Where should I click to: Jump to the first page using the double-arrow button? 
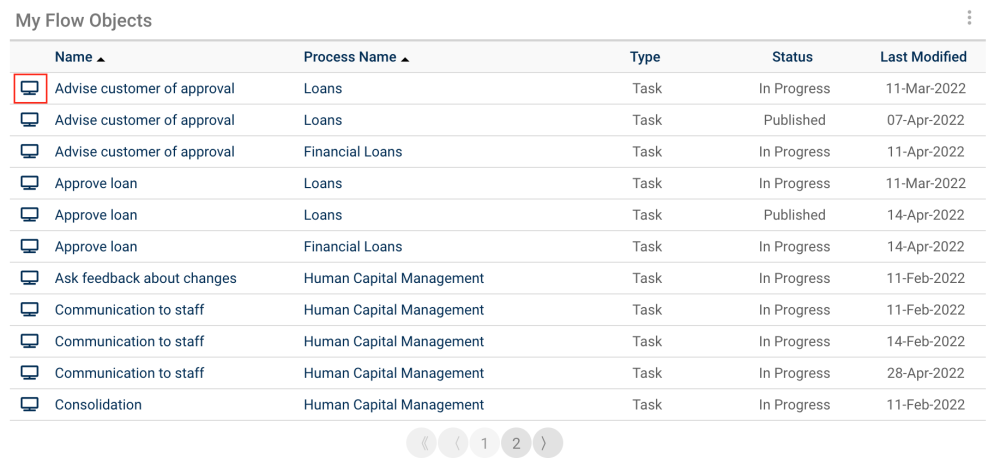(x=422, y=442)
